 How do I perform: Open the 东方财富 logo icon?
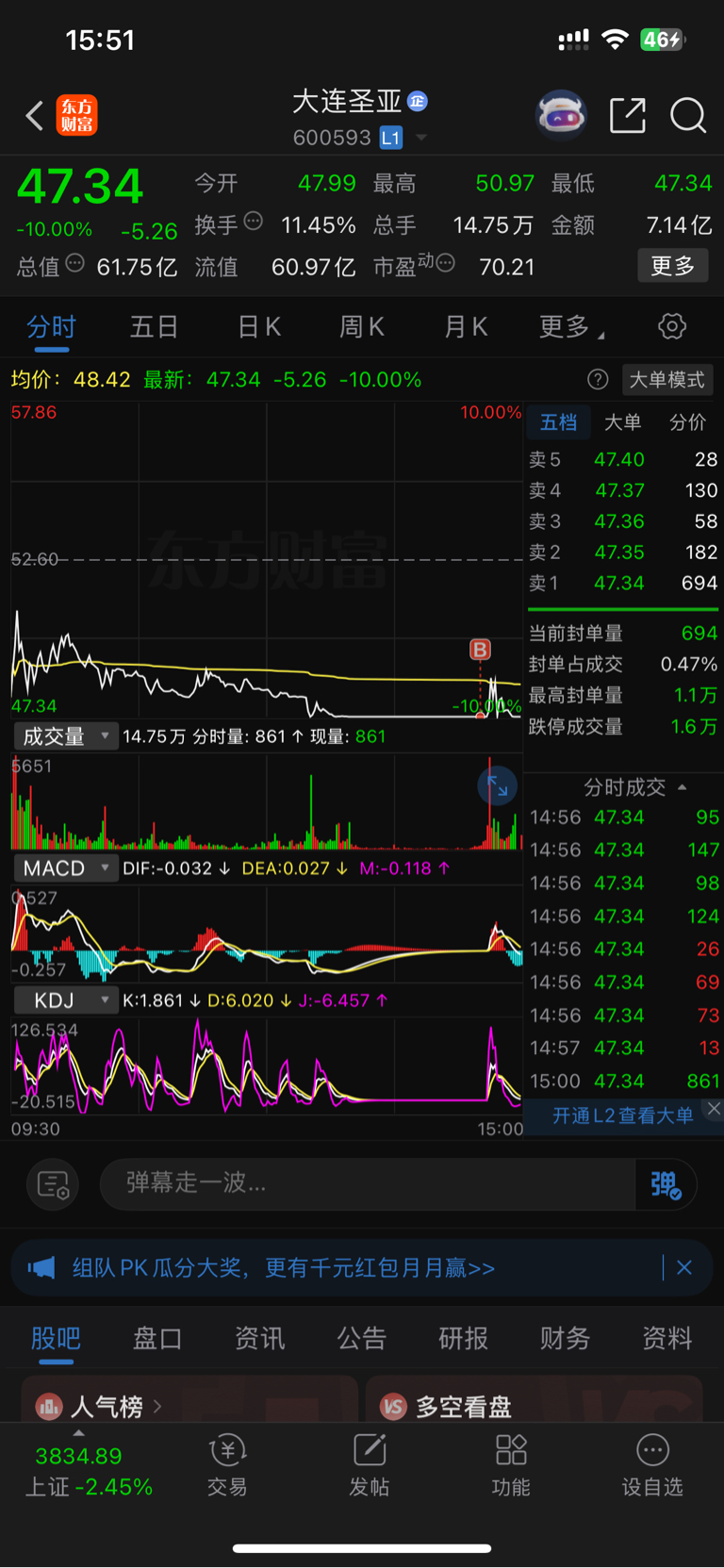click(x=76, y=116)
